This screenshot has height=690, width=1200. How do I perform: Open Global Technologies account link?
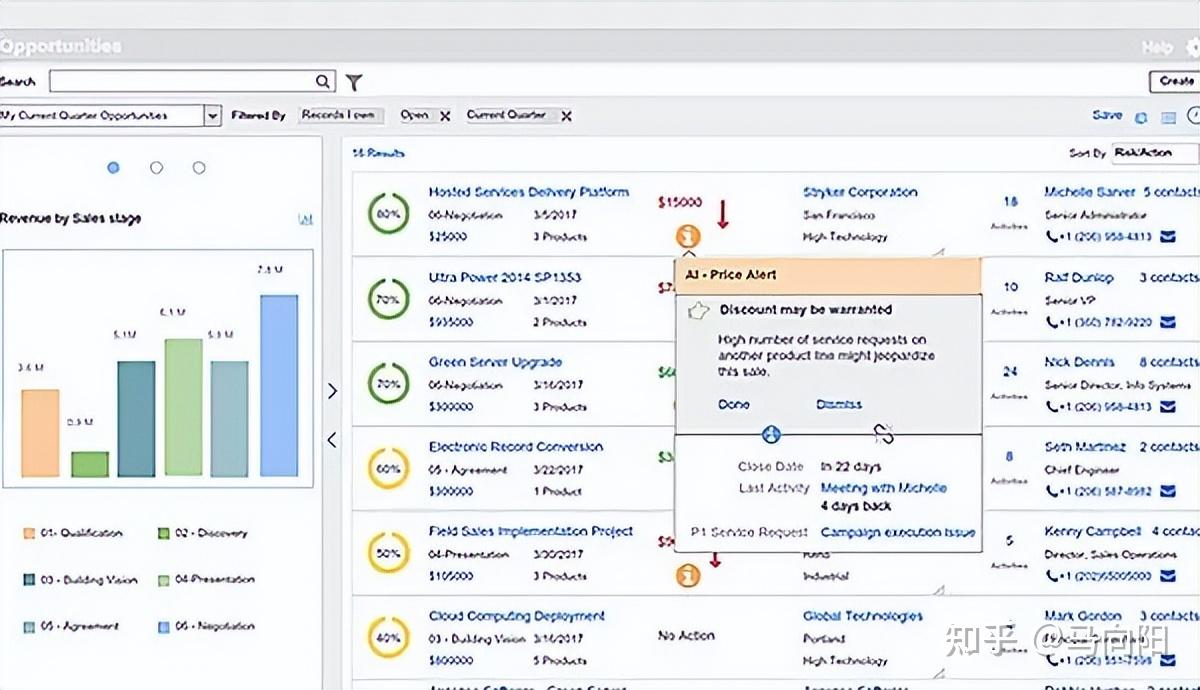863,616
